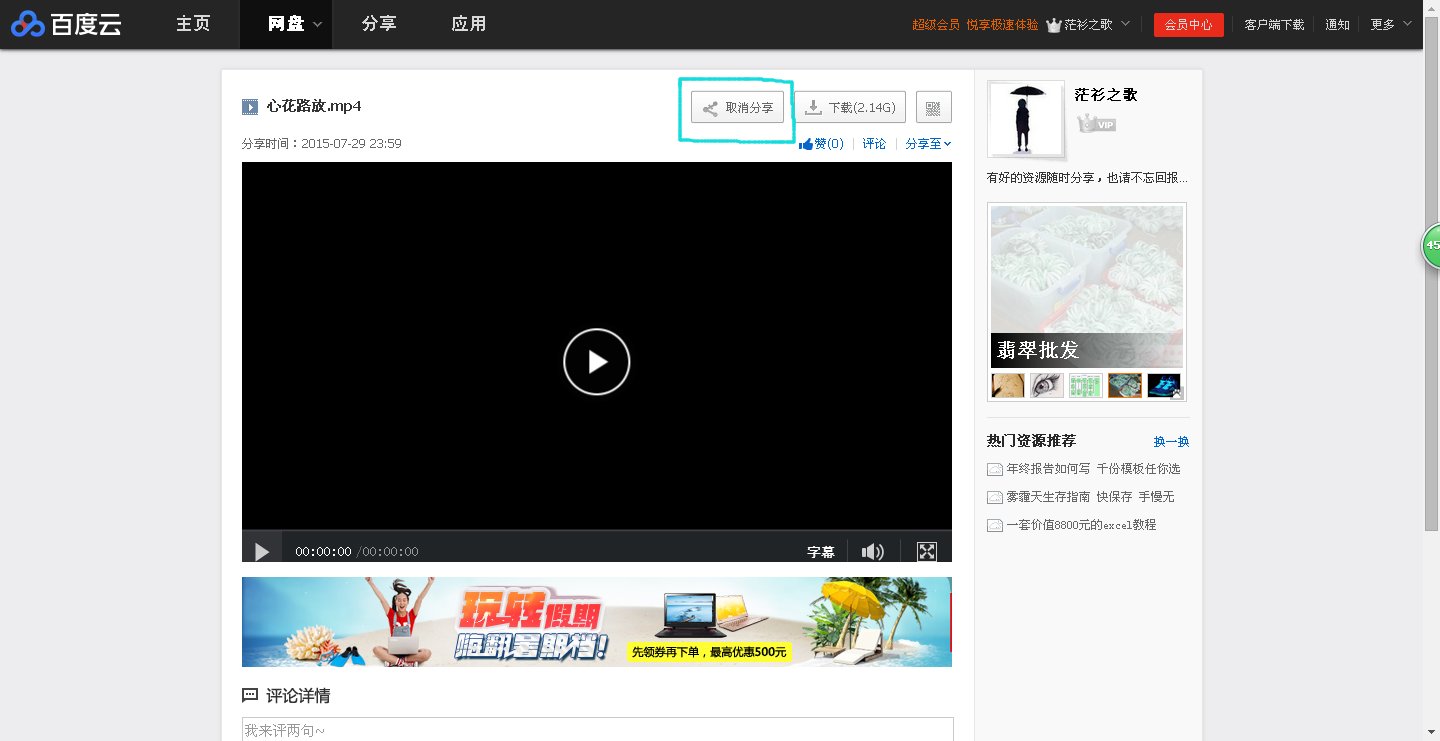Switch to the 分享 tab
1440x741 pixels.
point(379,25)
